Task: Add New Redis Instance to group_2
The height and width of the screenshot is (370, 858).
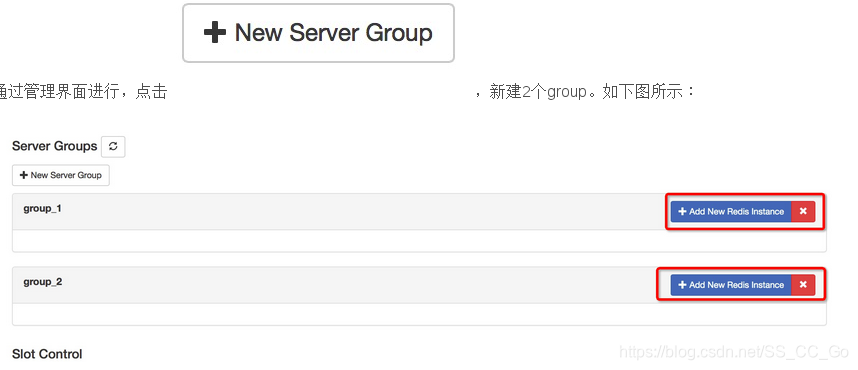Action: 731,285
